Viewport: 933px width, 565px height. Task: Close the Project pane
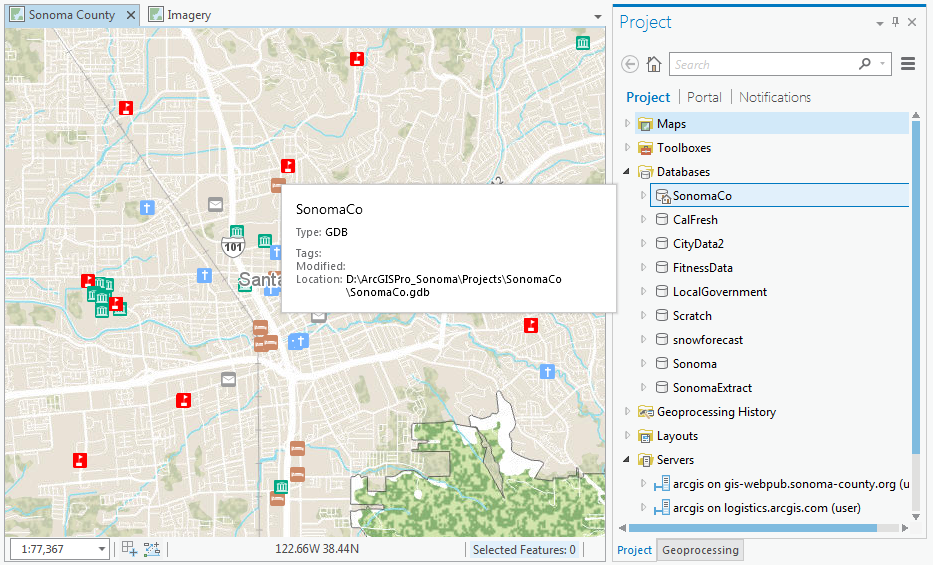[x=912, y=22]
